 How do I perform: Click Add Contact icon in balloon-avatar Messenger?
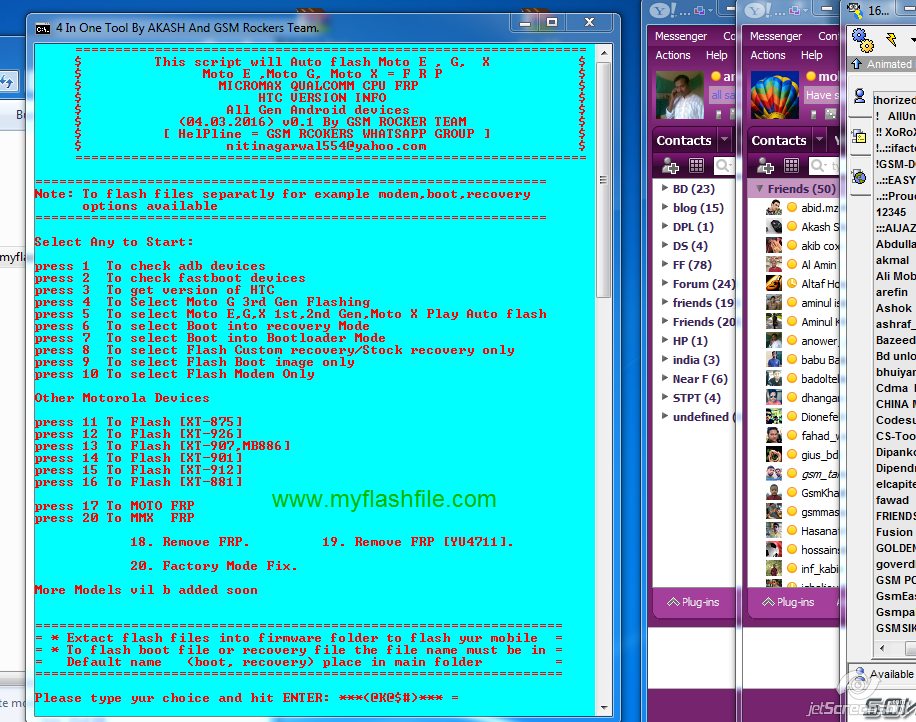pos(765,166)
